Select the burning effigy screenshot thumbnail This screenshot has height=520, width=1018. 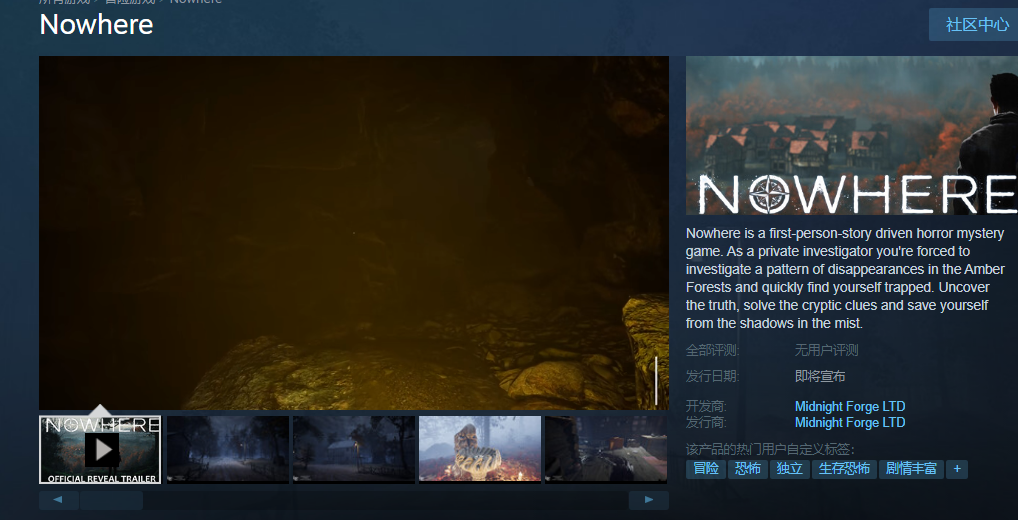coord(480,449)
